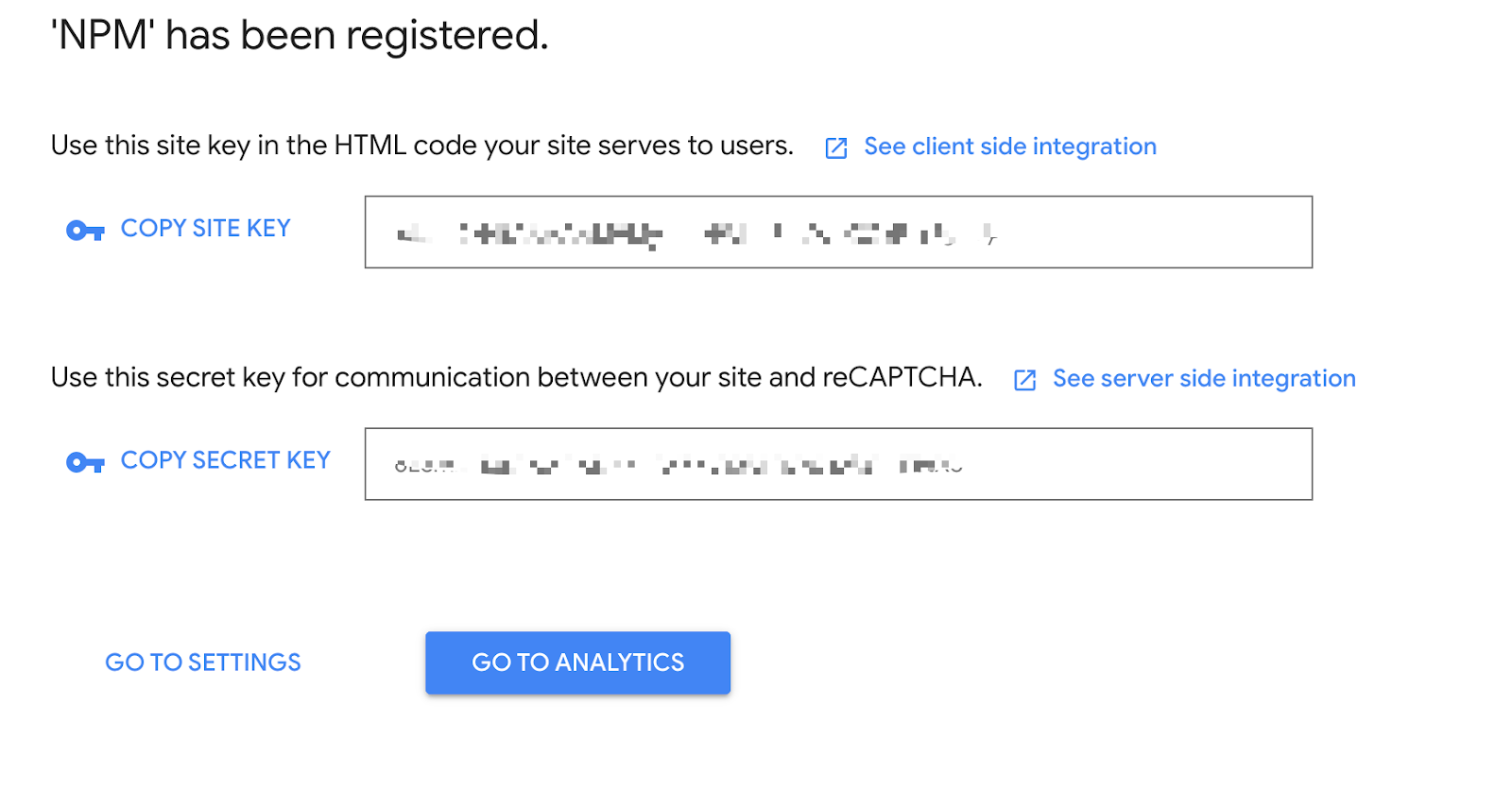Image resolution: width=1512 pixels, height=792 pixels.
Task: Click the "Use this secret key" instruction text
Action: pos(516,377)
